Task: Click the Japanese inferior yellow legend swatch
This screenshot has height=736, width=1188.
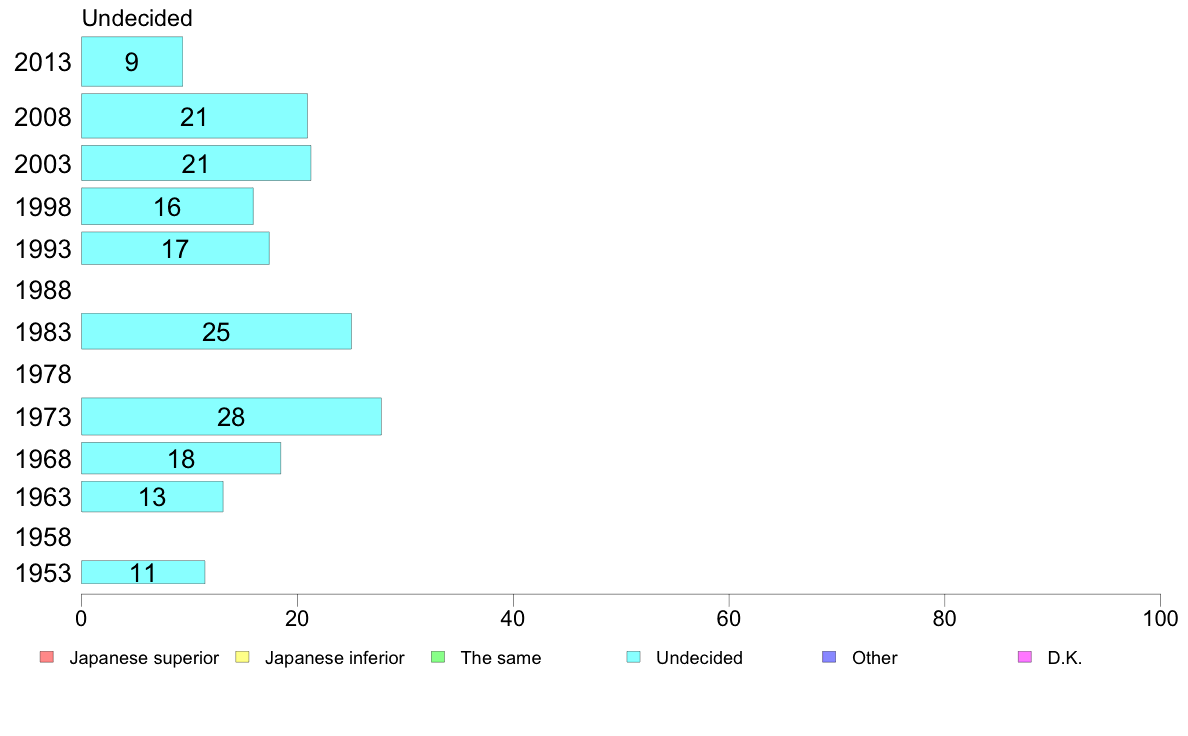Action: pyautogui.click(x=242, y=657)
